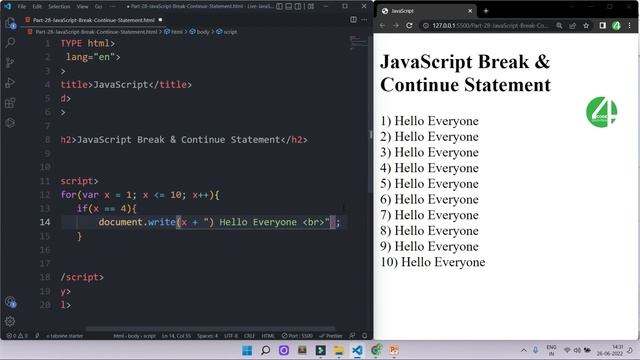The image size is (640, 360).
Task: Open PowerPoint from the taskbar
Action: point(394,350)
